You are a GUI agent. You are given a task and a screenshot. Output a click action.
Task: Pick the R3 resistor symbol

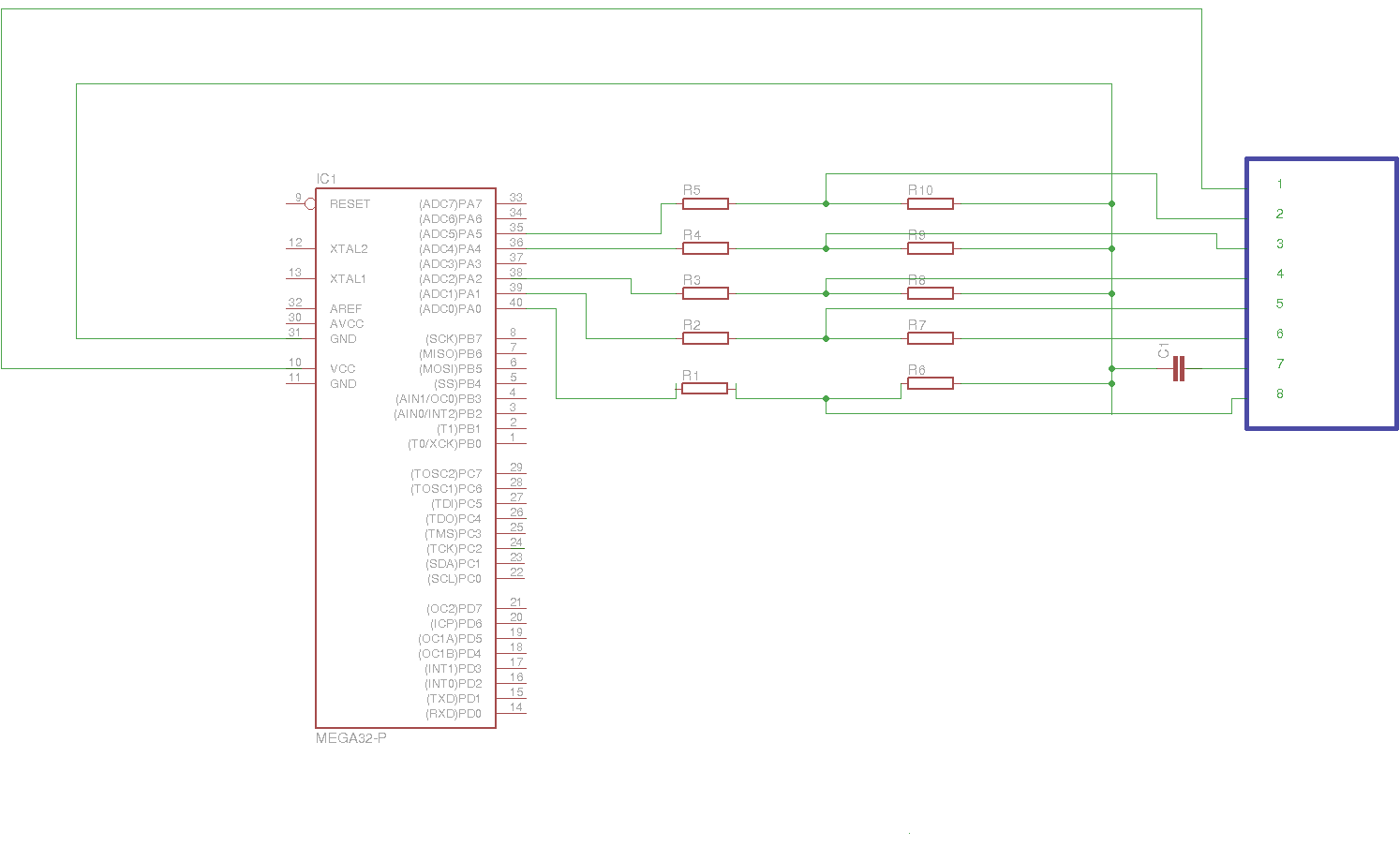point(706,293)
